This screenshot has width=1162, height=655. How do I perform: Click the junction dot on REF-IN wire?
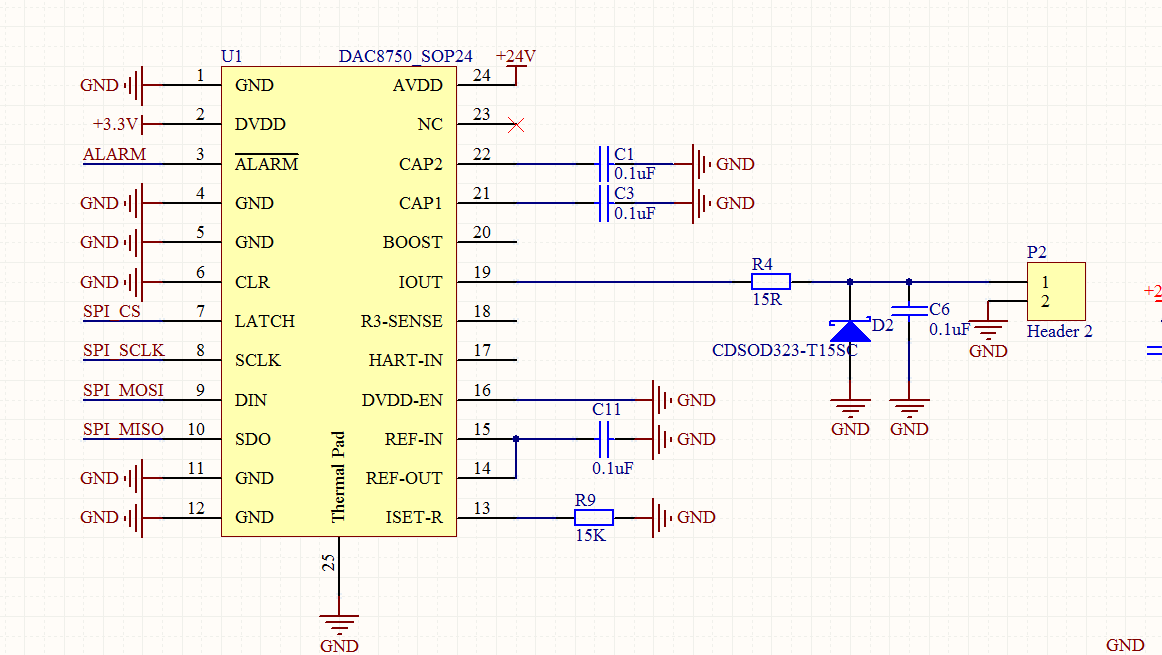(516, 439)
